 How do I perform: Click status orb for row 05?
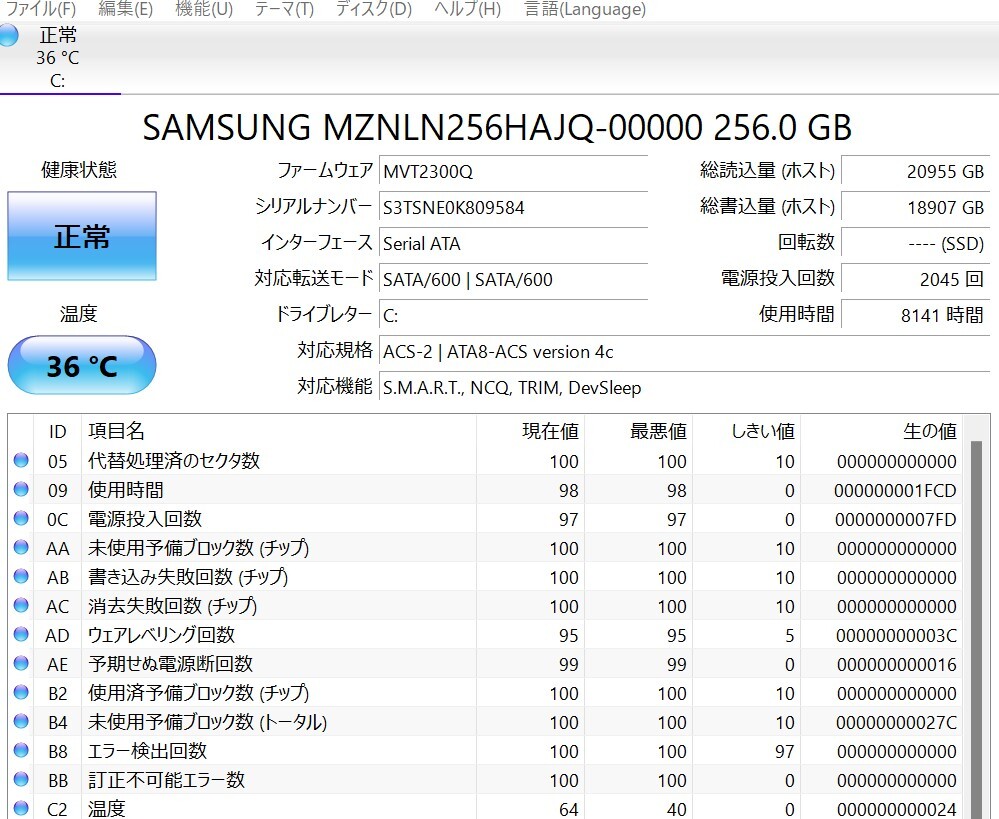[x=21, y=460]
